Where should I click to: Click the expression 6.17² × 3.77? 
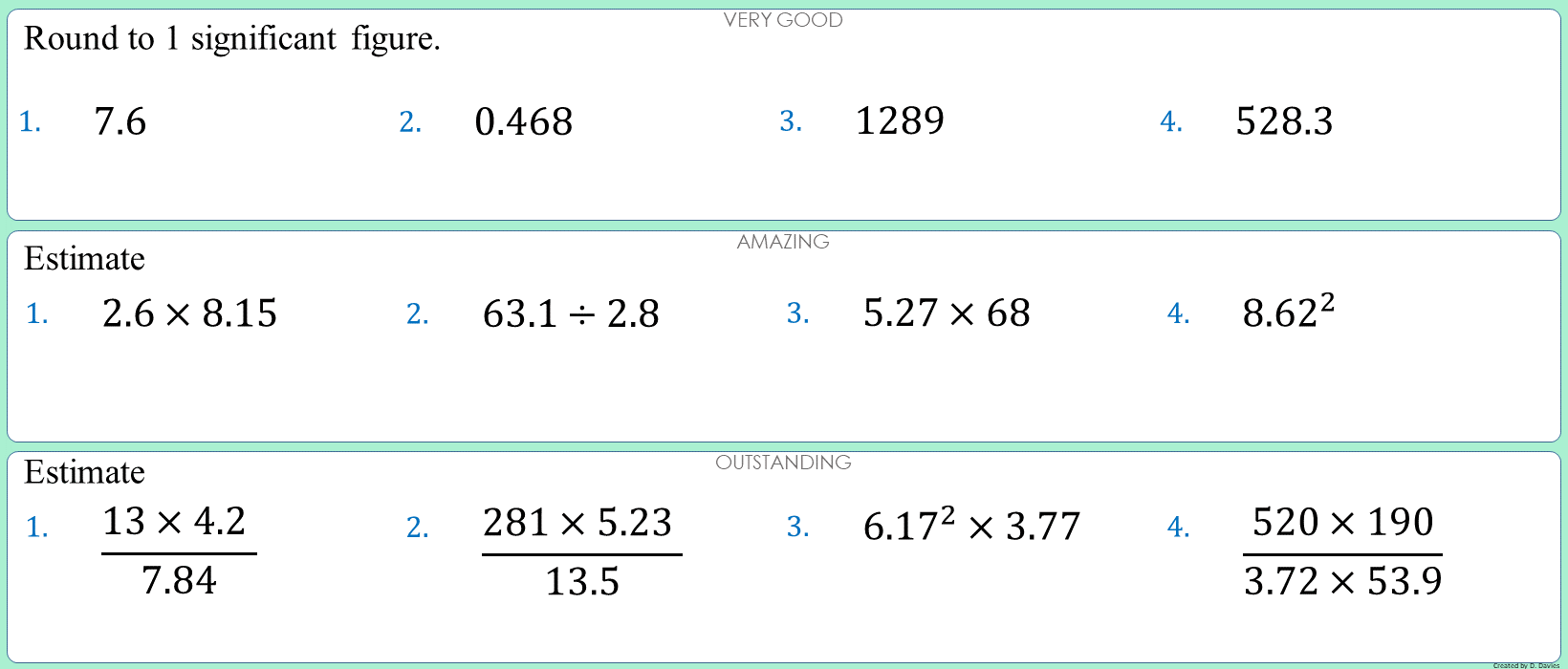coord(971,524)
